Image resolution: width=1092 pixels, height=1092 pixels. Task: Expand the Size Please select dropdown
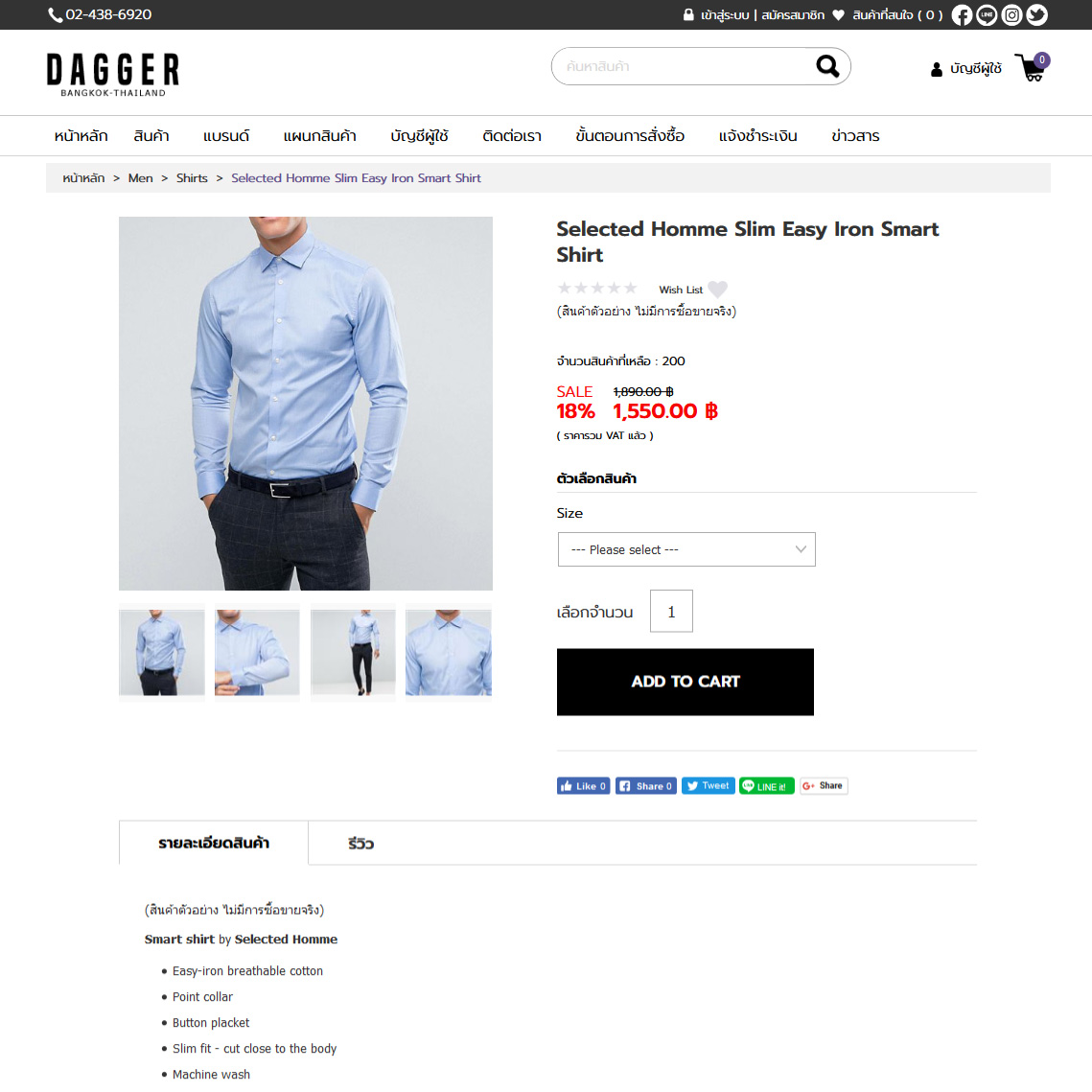[686, 549]
